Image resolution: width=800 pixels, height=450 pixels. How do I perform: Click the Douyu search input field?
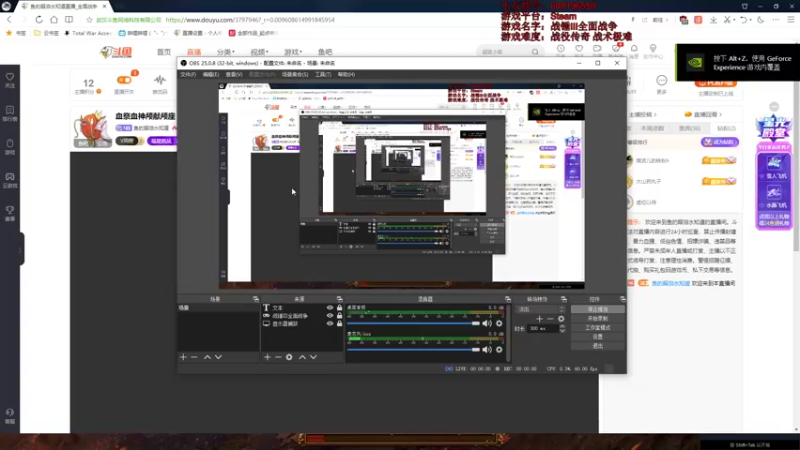[505, 52]
